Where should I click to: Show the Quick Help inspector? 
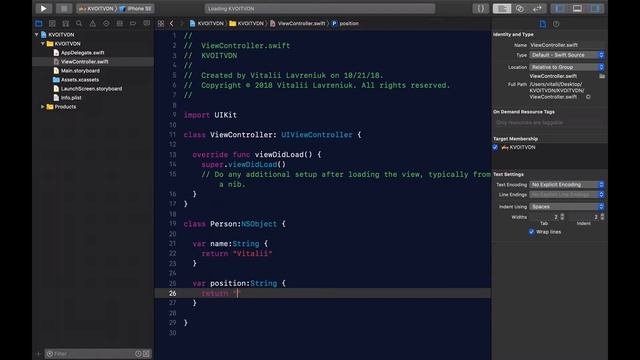556,24
